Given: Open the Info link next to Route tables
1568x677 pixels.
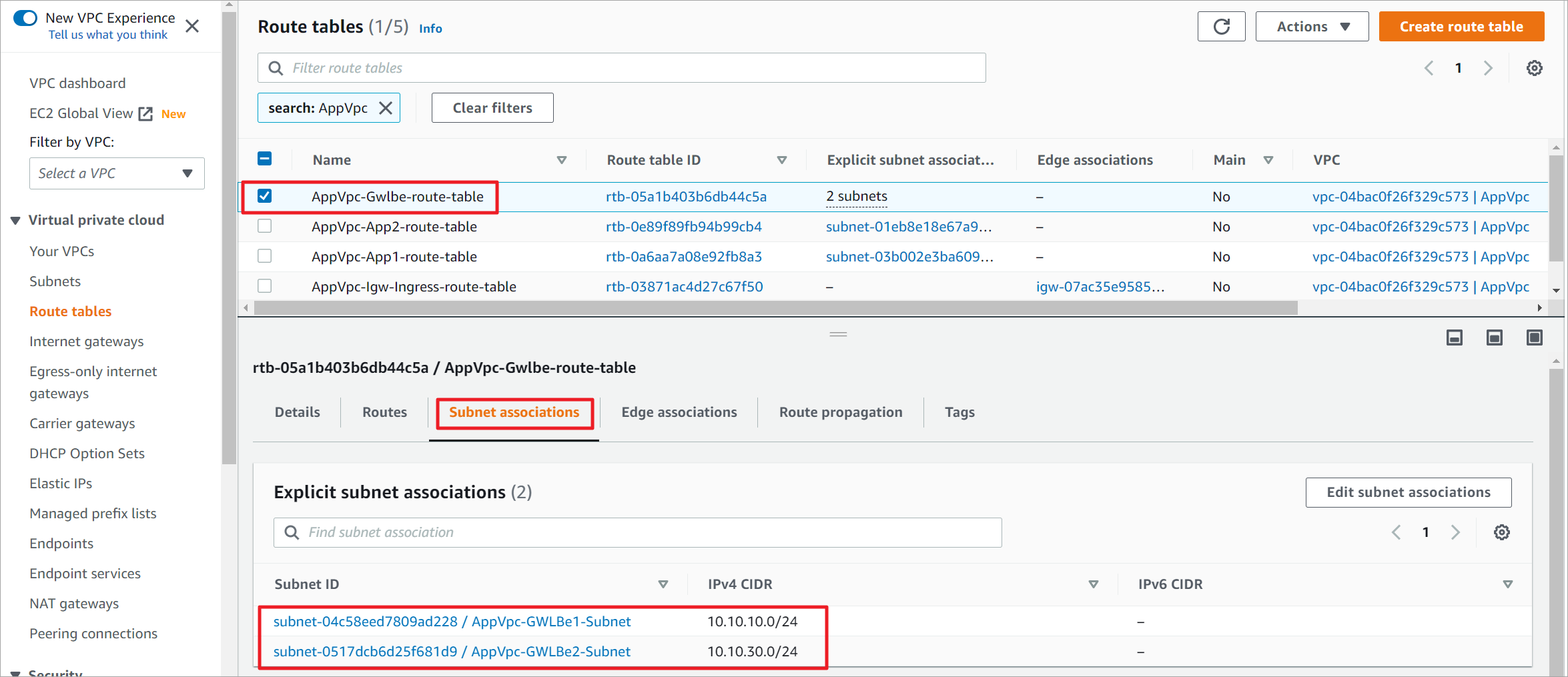Looking at the screenshot, I should point(430,29).
